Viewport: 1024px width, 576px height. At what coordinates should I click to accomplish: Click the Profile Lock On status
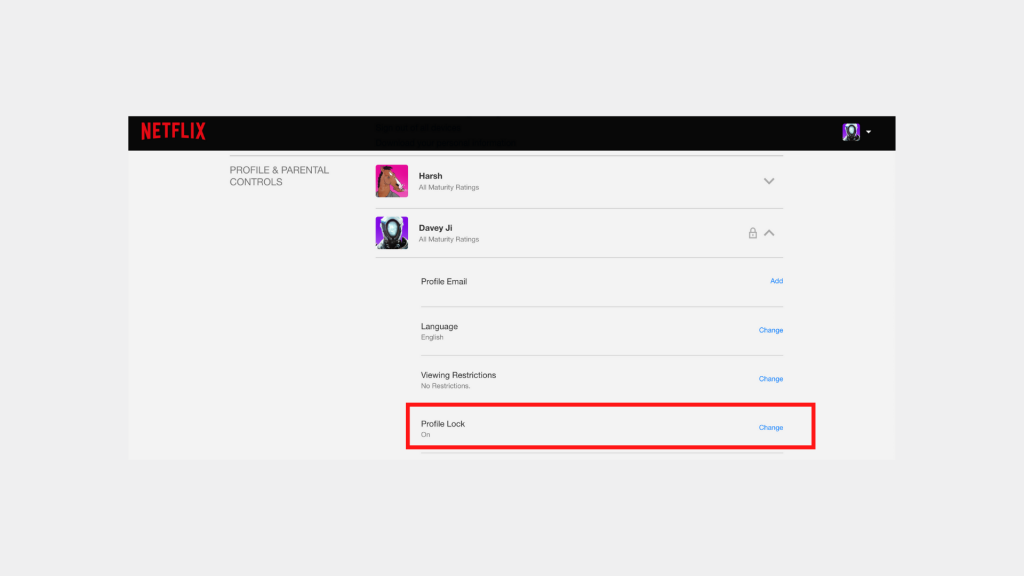click(x=426, y=435)
